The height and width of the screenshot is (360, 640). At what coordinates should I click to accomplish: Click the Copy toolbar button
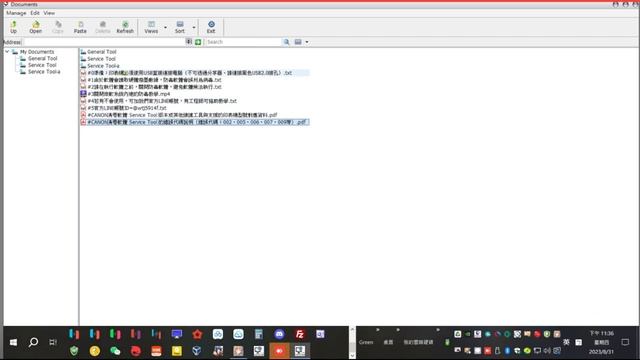(58, 27)
